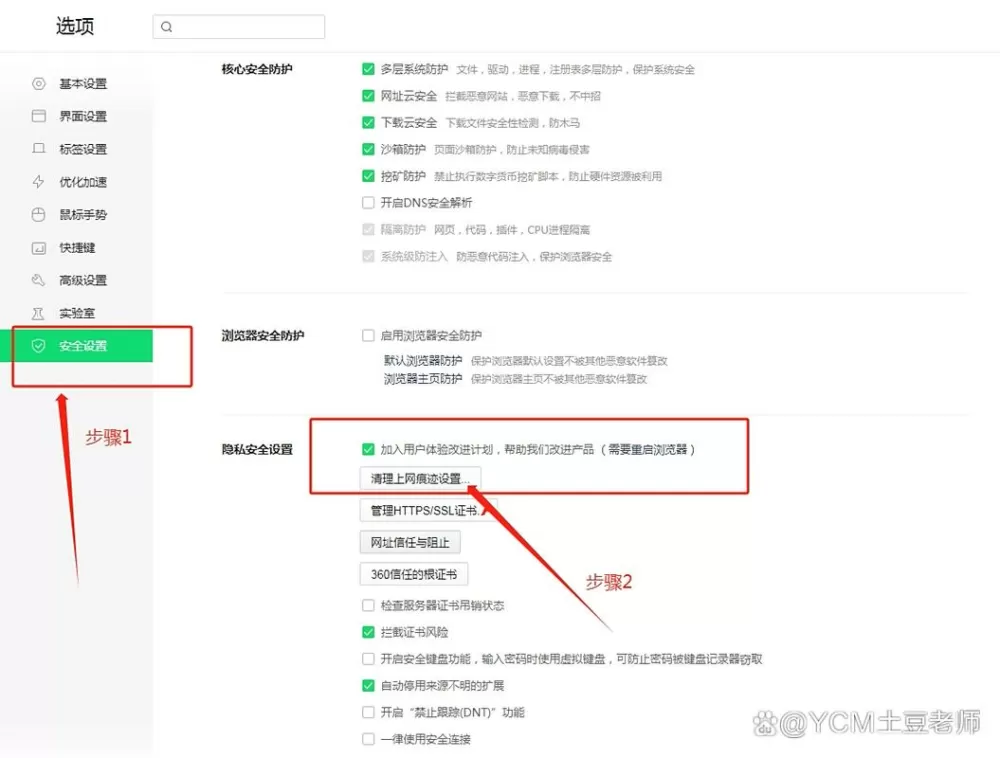This screenshot has width=1000, height=758.
Task: Click the 核心安全防护 heading
Action: tap(257, 69)
